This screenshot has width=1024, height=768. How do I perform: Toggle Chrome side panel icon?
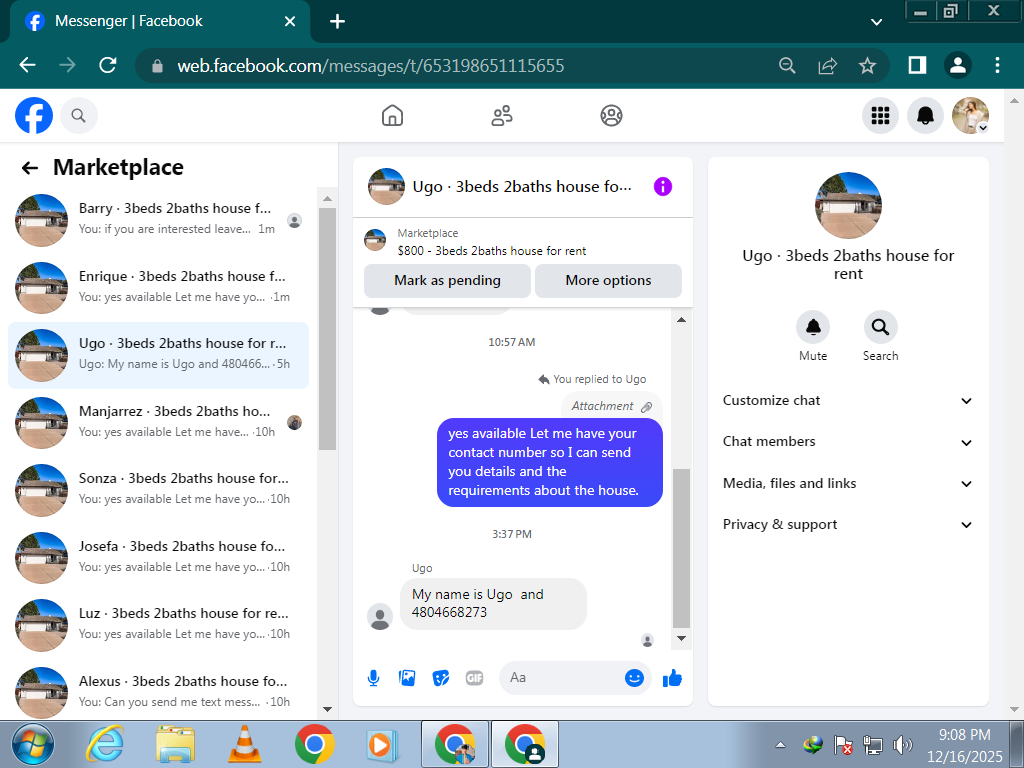tap(917, 65)
